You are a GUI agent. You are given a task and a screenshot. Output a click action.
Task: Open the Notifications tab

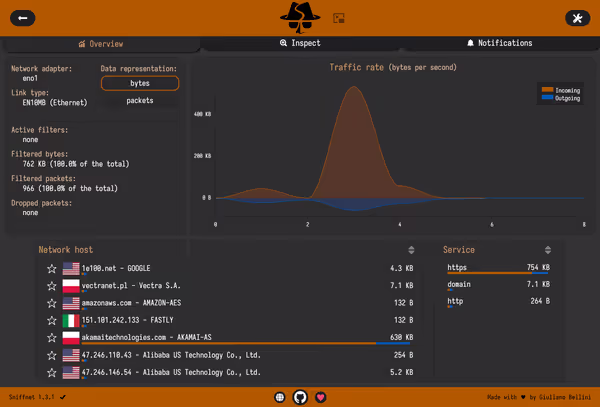click(x=499, y=44)
